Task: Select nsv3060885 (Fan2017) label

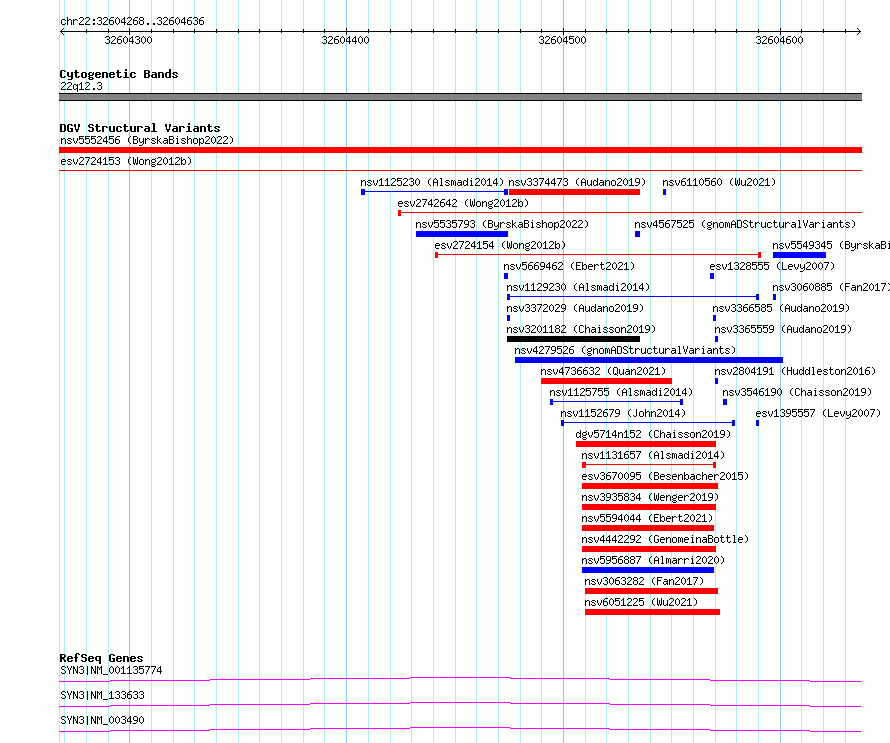Action: tap(831, 287)
